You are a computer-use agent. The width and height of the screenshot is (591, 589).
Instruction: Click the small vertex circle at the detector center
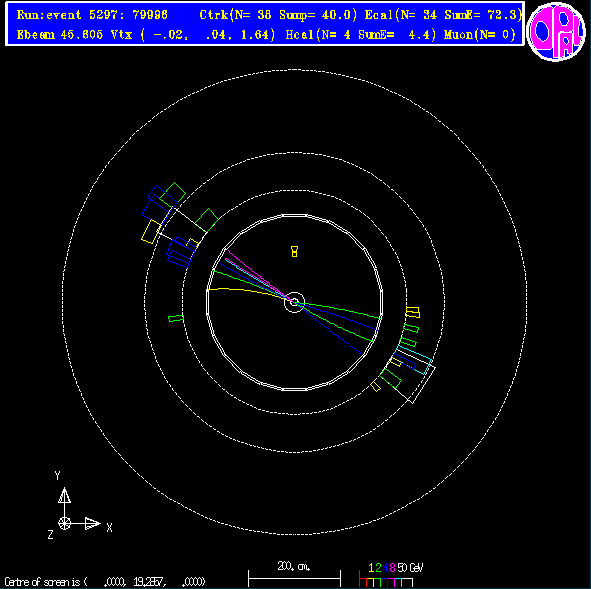click(x=294, y=302)
